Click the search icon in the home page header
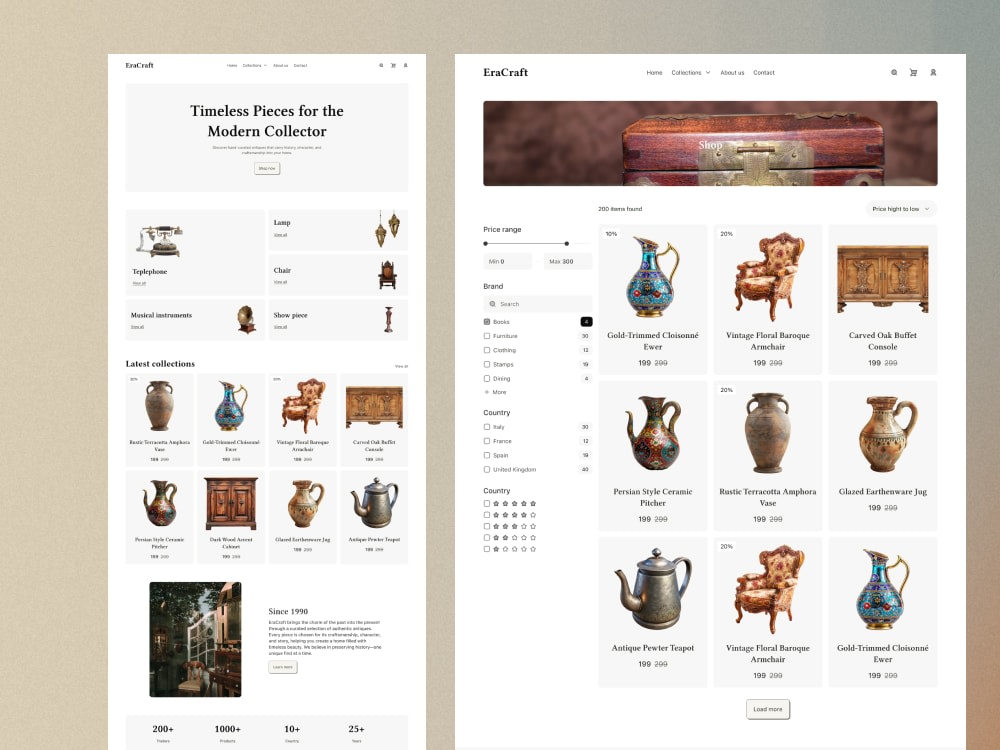This screenshot has height=750, width=1000. coord(381,65)
